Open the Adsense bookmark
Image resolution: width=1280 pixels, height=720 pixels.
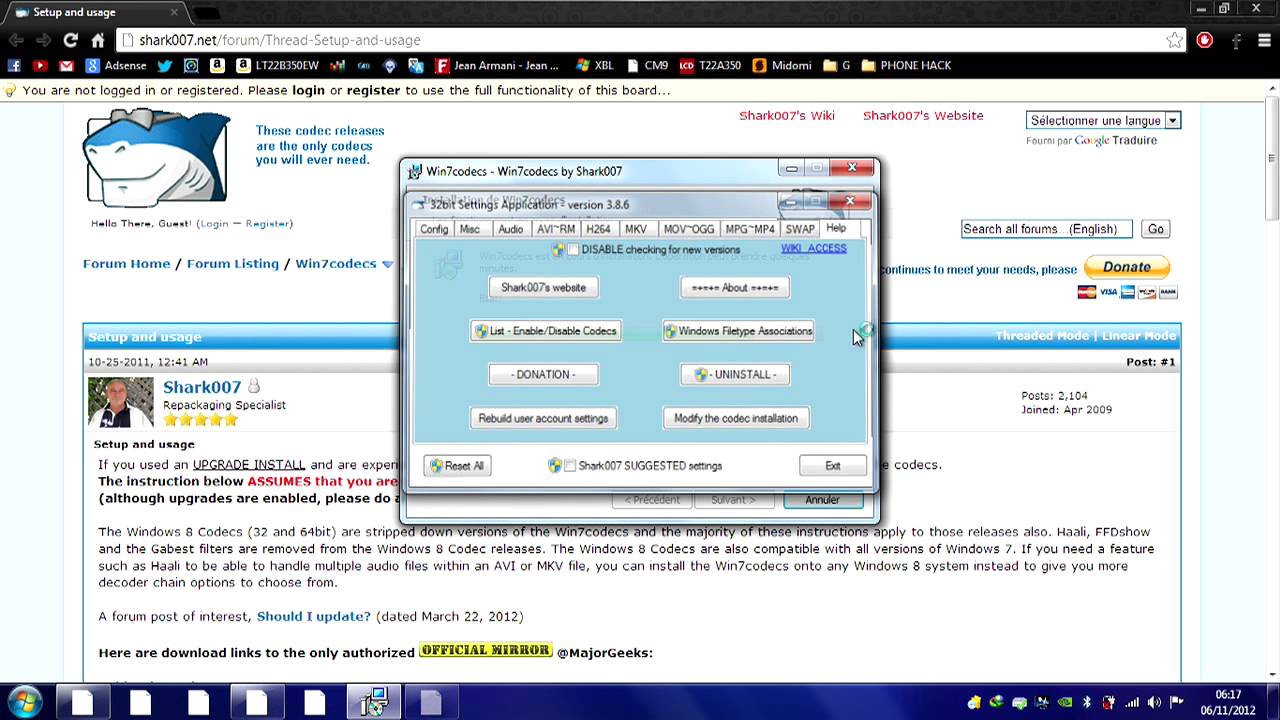[x=116, y=65]
